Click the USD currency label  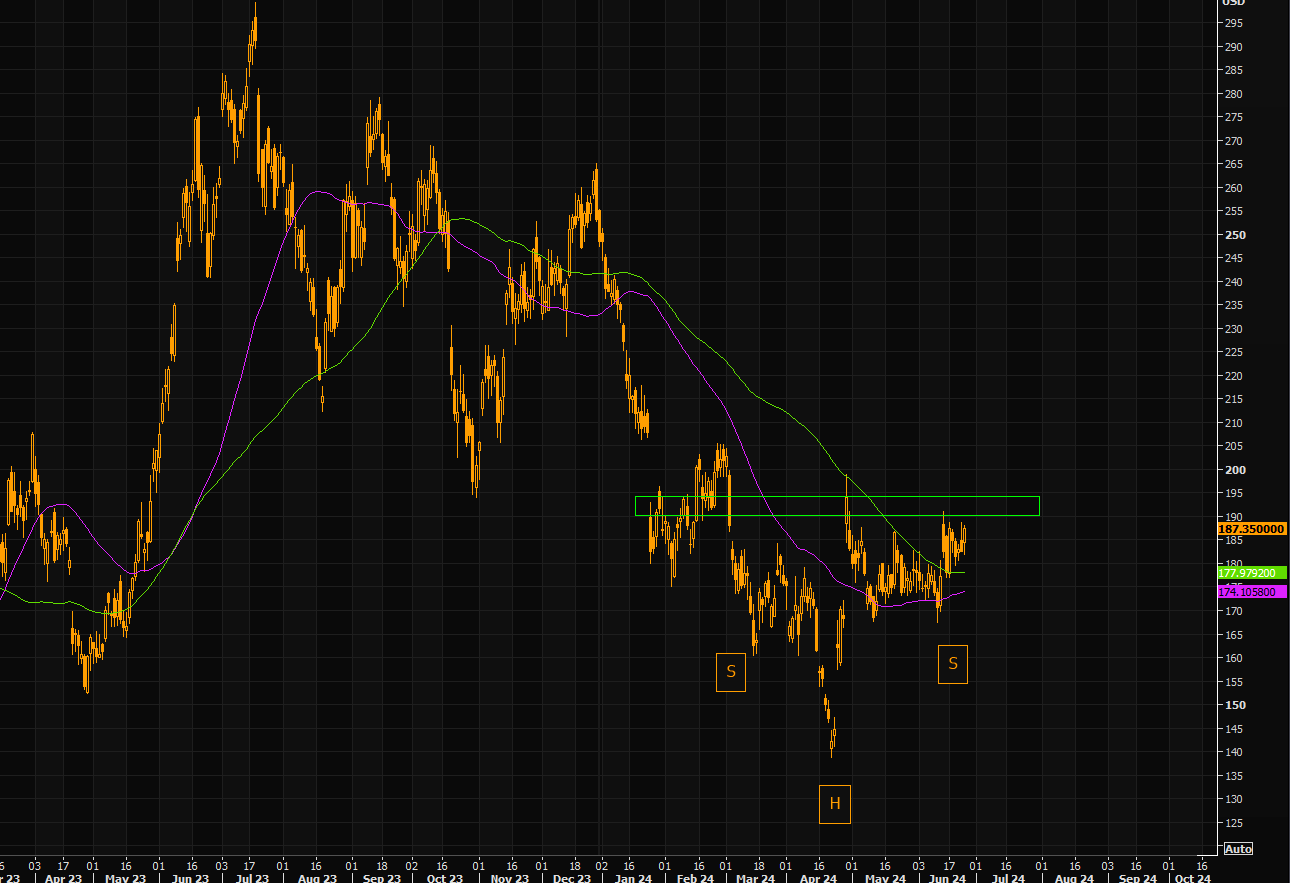point(1233,3)
